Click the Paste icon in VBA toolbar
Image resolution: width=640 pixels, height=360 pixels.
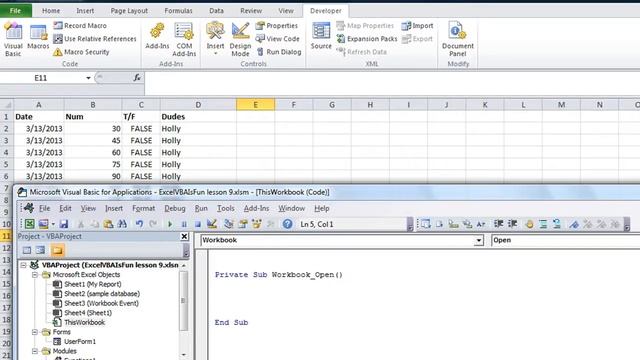pyautogui.click(x=108, y=224)
